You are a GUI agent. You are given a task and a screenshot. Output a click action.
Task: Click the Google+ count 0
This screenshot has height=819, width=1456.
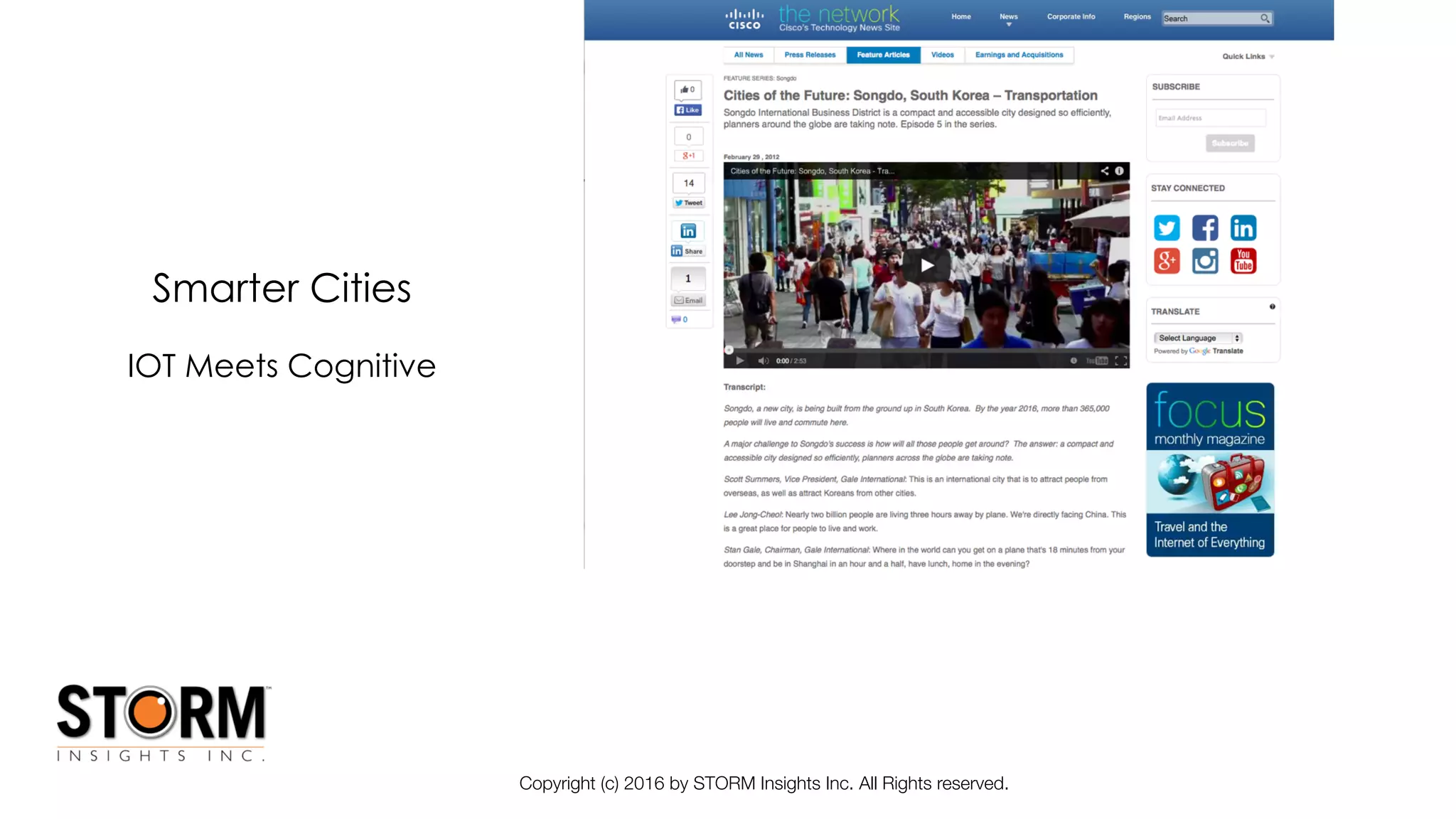[x=688, y=136]
